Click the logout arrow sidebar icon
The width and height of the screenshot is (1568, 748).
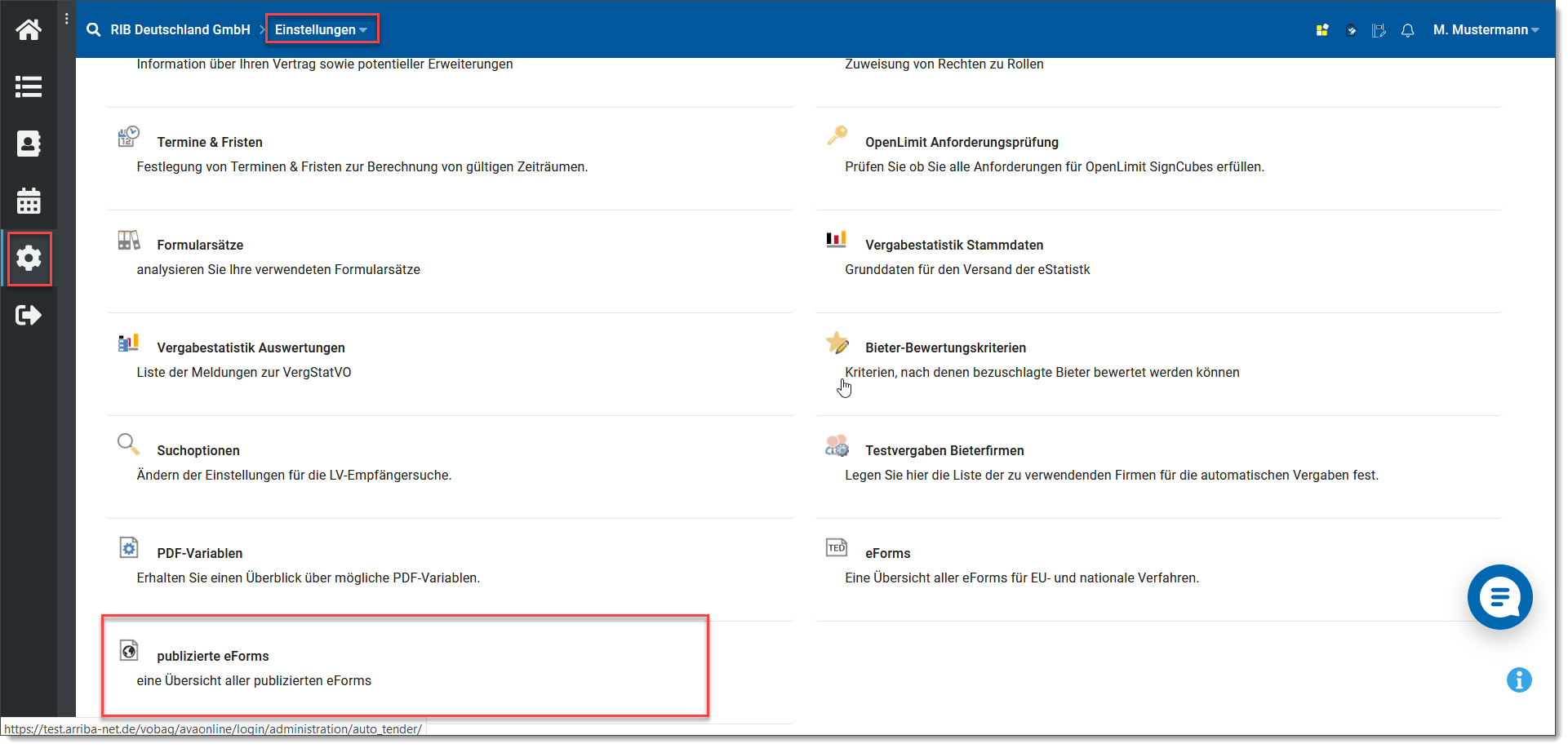pos(29,315)
